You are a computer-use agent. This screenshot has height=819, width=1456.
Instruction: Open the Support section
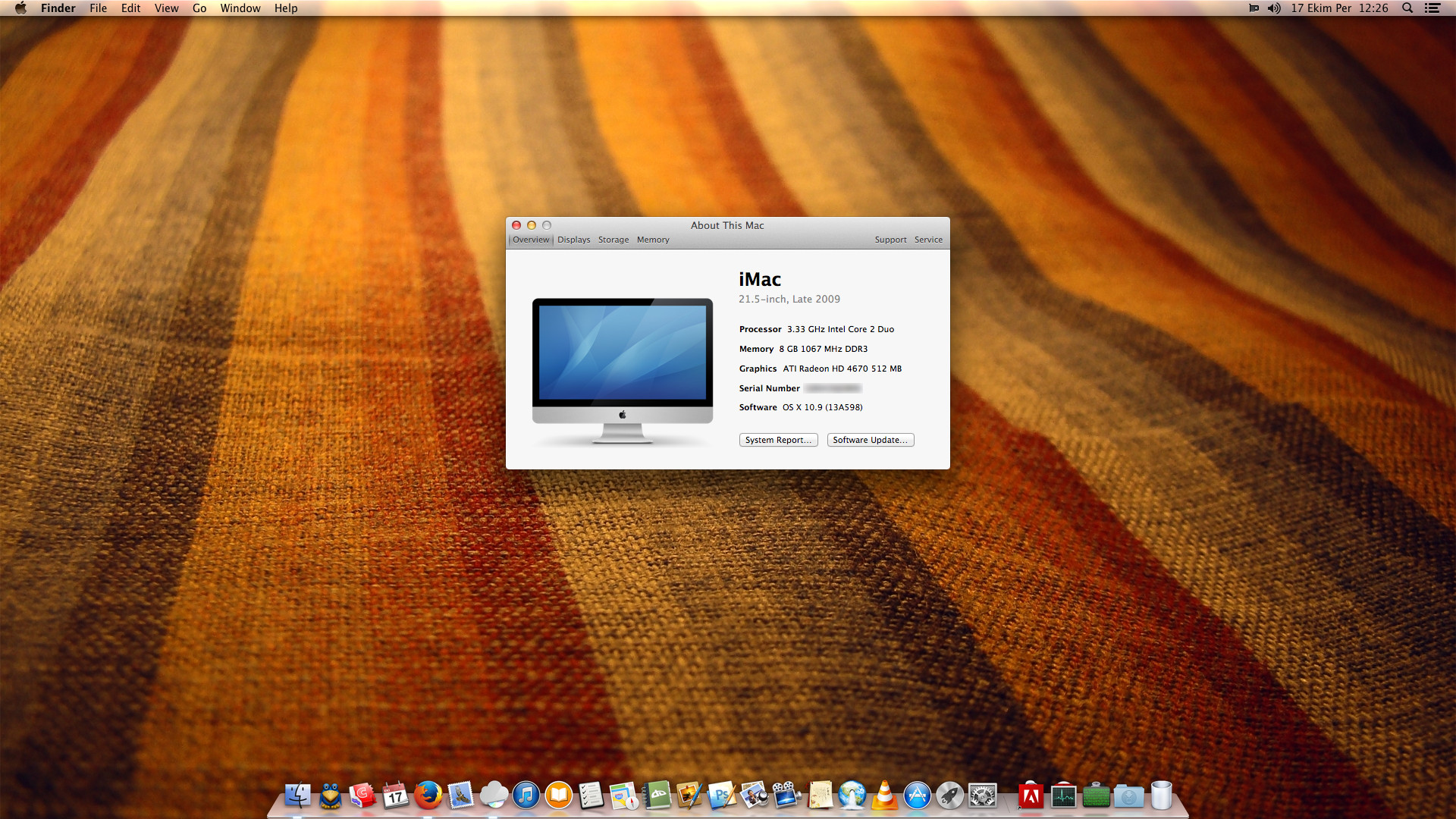click(x=890, y=240)
